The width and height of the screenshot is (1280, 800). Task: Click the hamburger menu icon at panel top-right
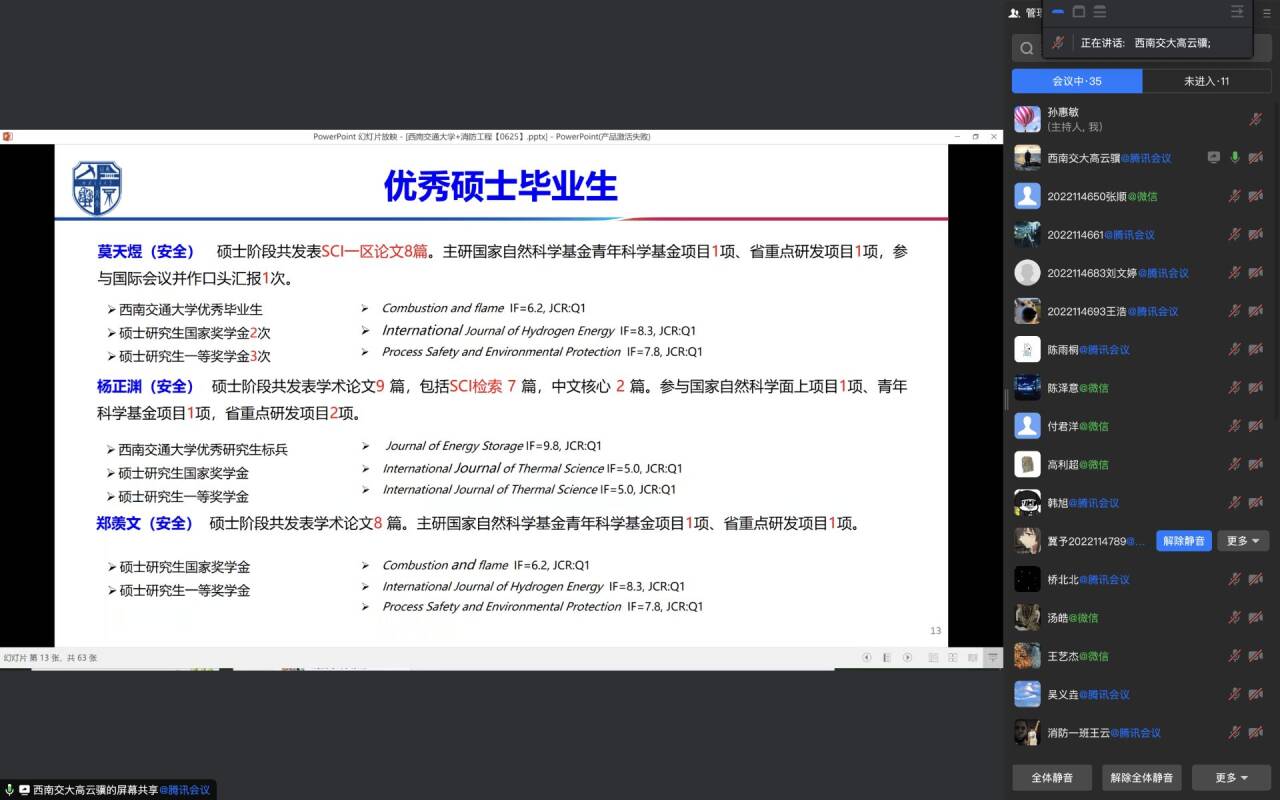pyautogui.click(x=1266, y=12)
